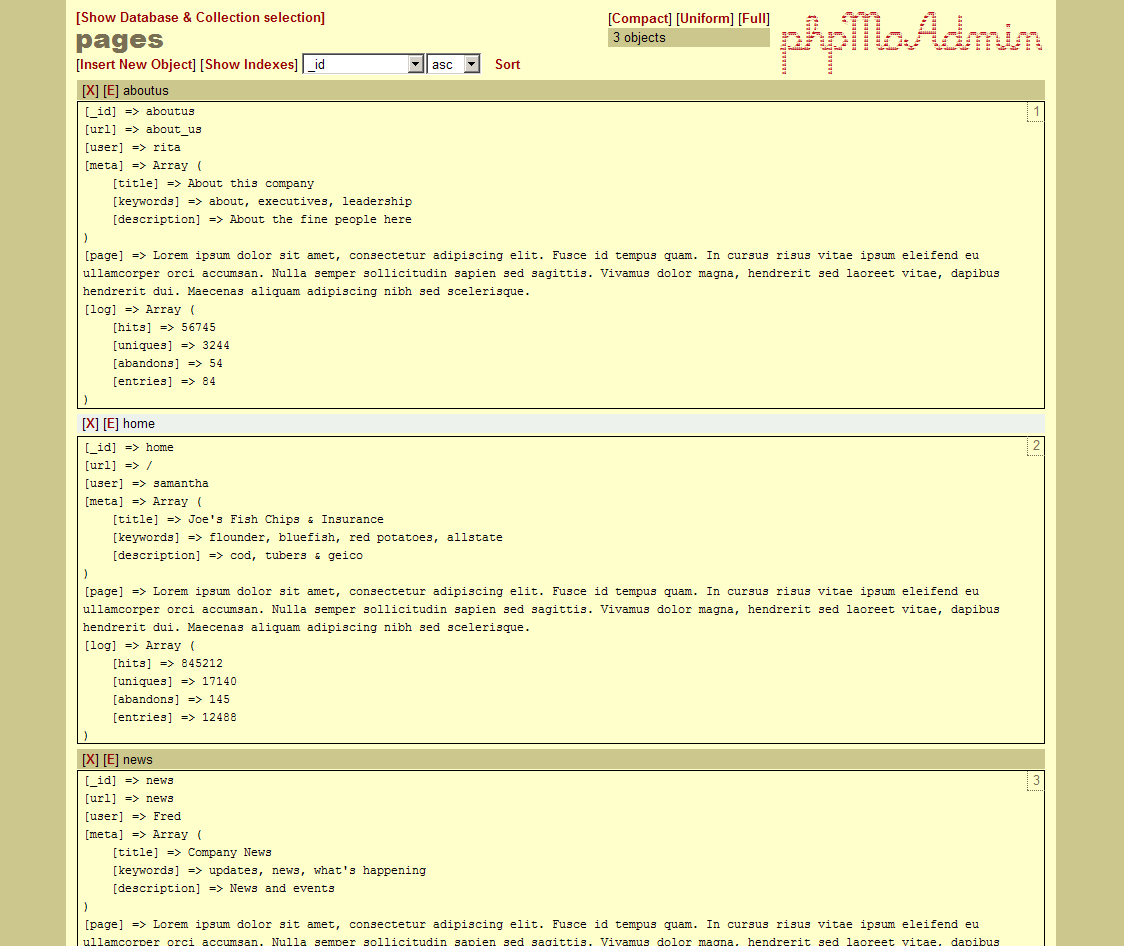This screenshot has width=1124, height=946.
Task: Click object number 3 badge
Action: point(1036,780)
